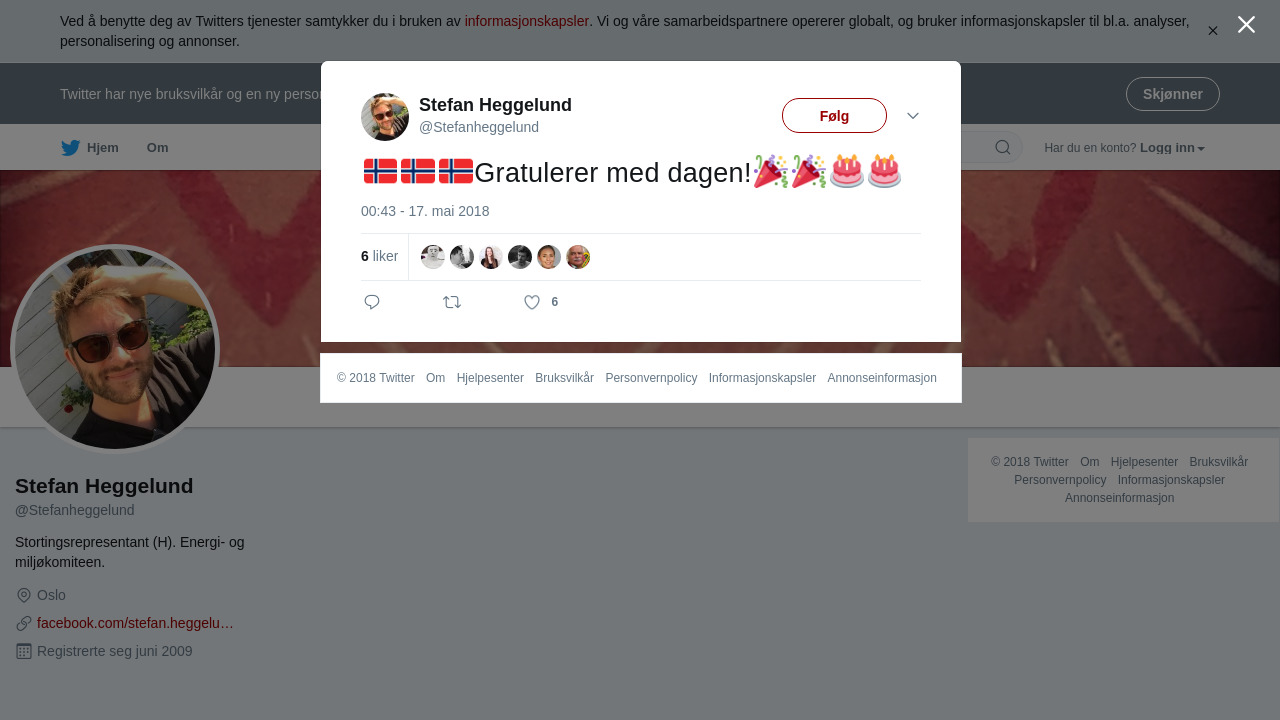Open the facebook.com/stefan.heggelu… profile link

[135, 623]
